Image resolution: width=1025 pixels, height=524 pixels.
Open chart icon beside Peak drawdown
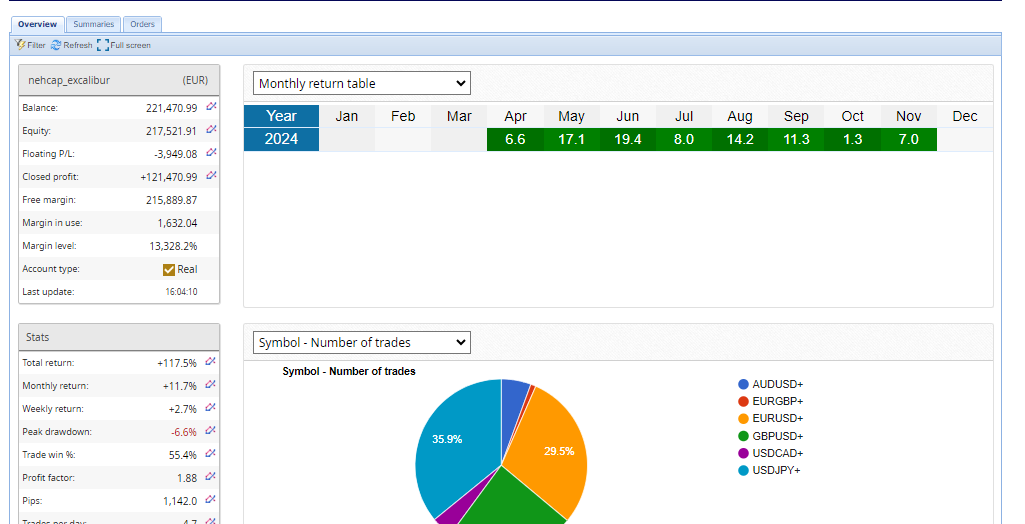pos(211,431)
